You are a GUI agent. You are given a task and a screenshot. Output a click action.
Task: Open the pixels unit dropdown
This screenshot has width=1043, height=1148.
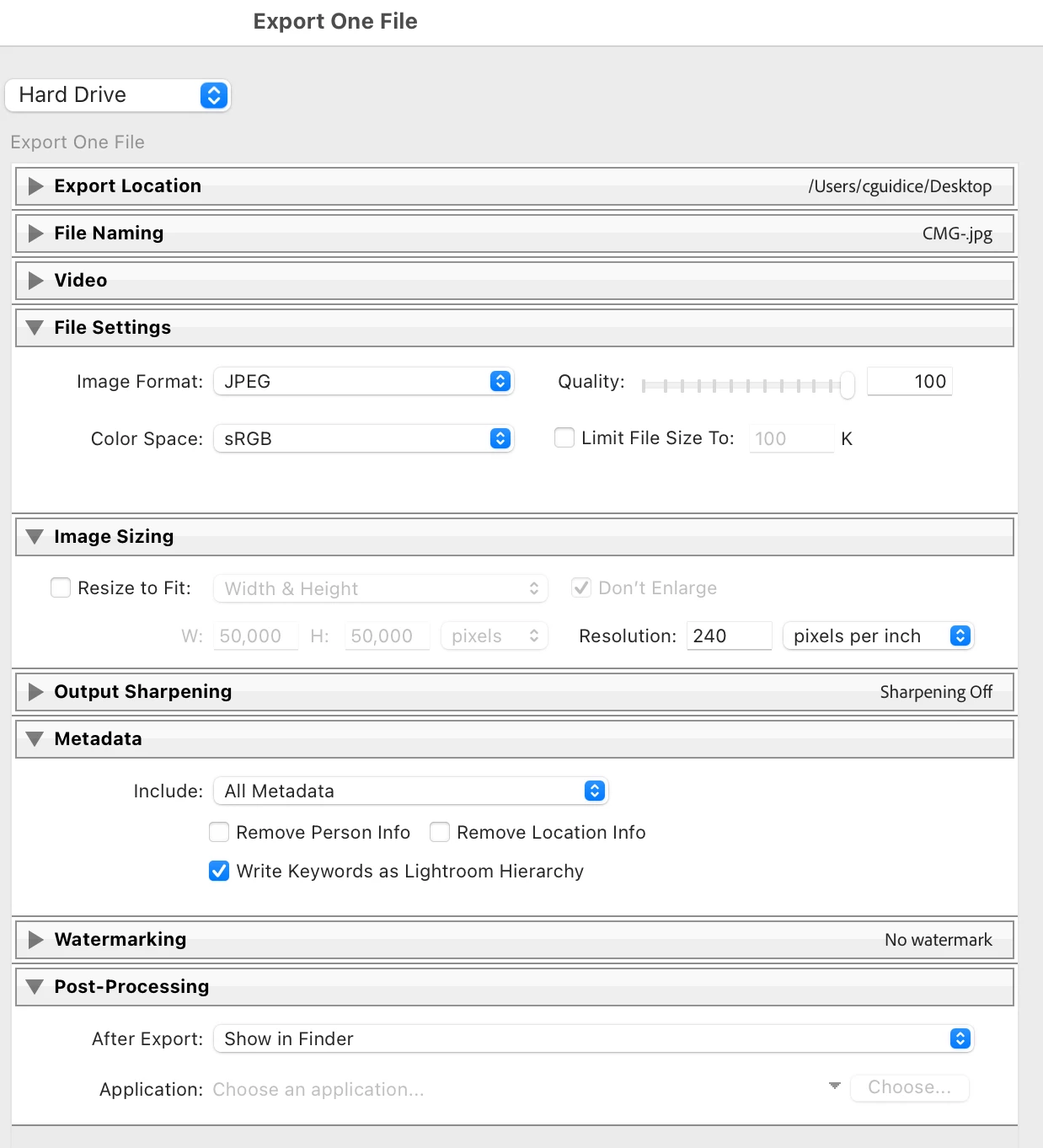(495, 636)
